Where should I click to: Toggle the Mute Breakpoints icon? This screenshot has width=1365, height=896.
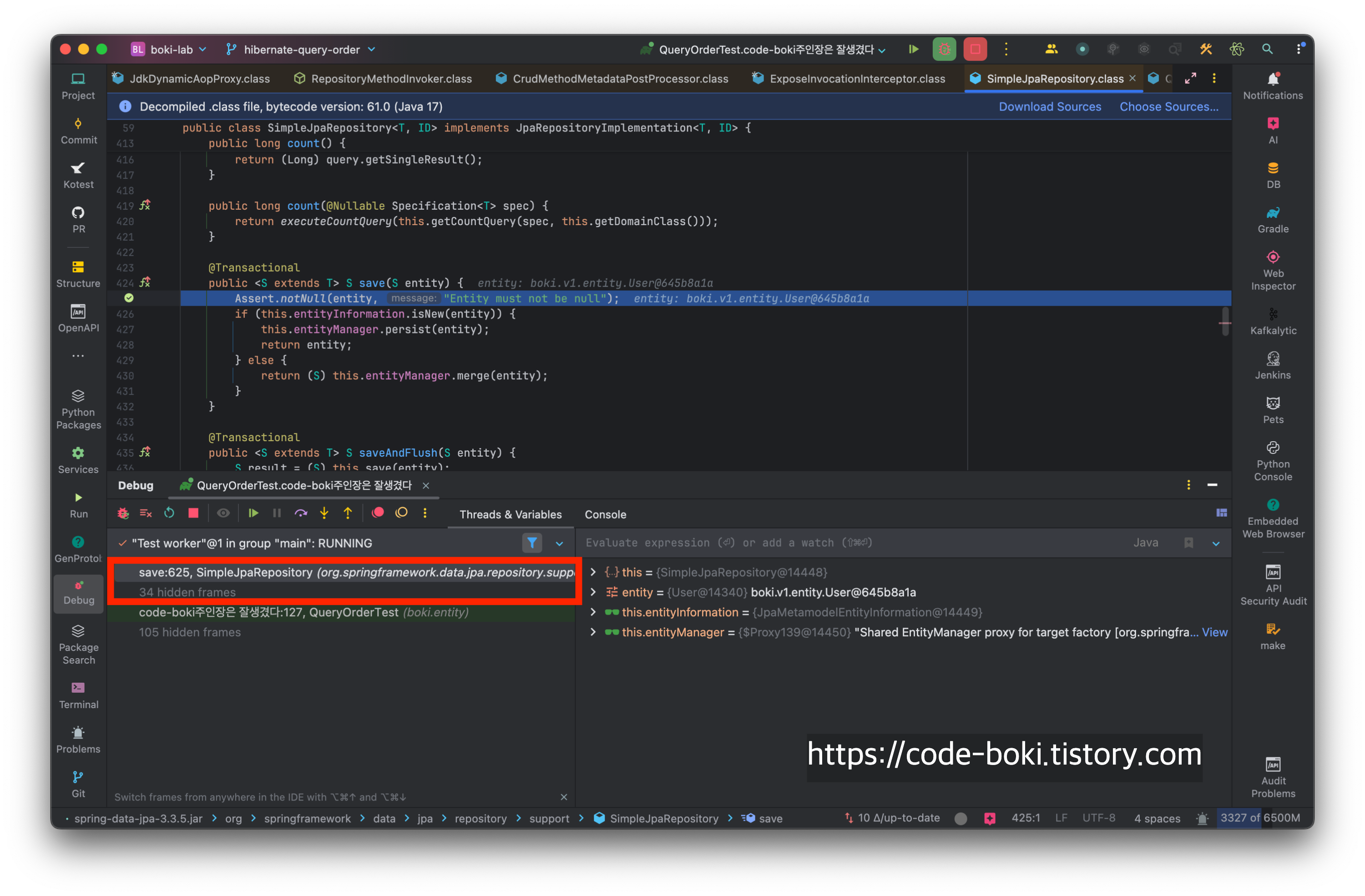pyautogui.click(x=401, y=513)
